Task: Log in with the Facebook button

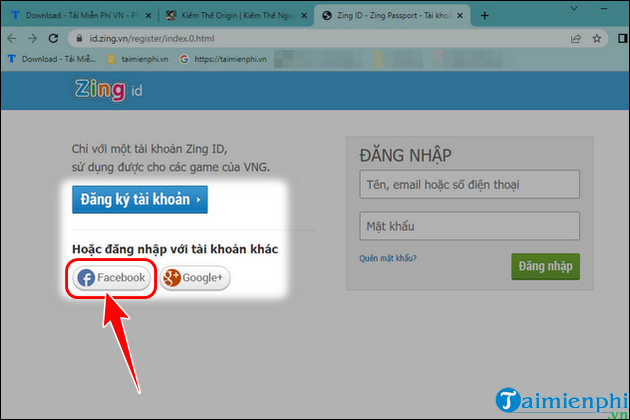Action: [111, 278]
